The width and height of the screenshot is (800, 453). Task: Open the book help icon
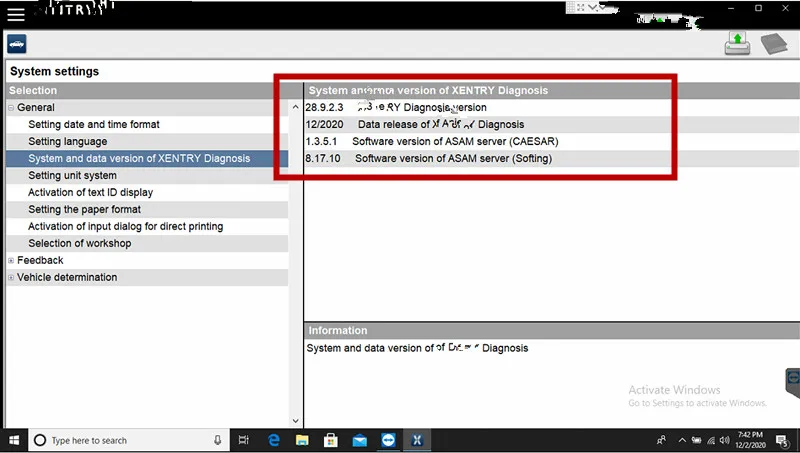click(774, 44)
